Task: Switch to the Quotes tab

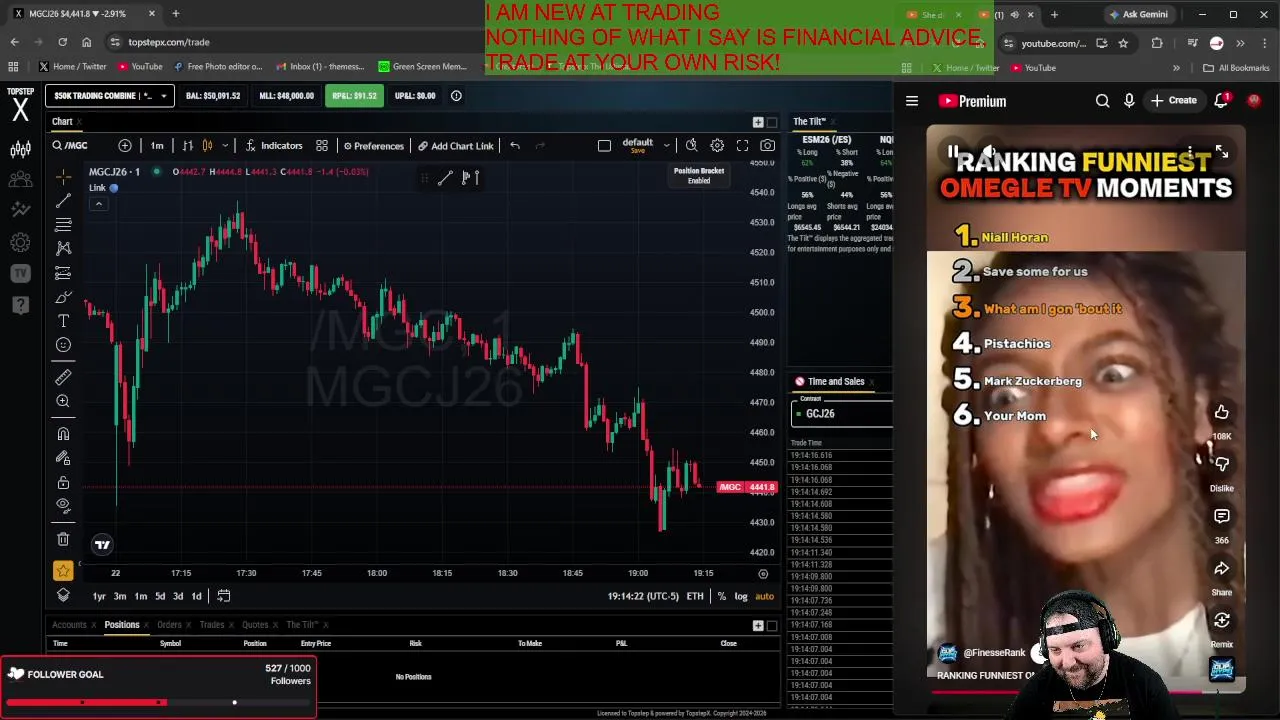Action: pyautogui.click(x=255, y=625)
